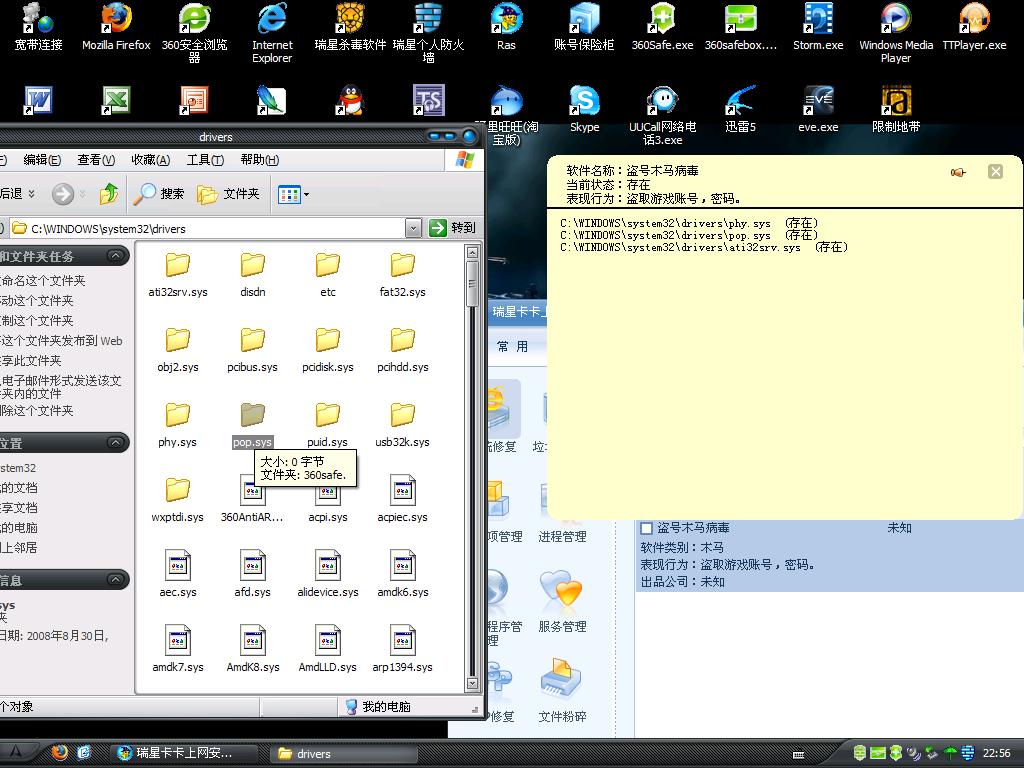Select the ati32srv.sys folder icon
Image resolution: width=1024 pixels, height=768 pixels.
(x=178, y=265)
